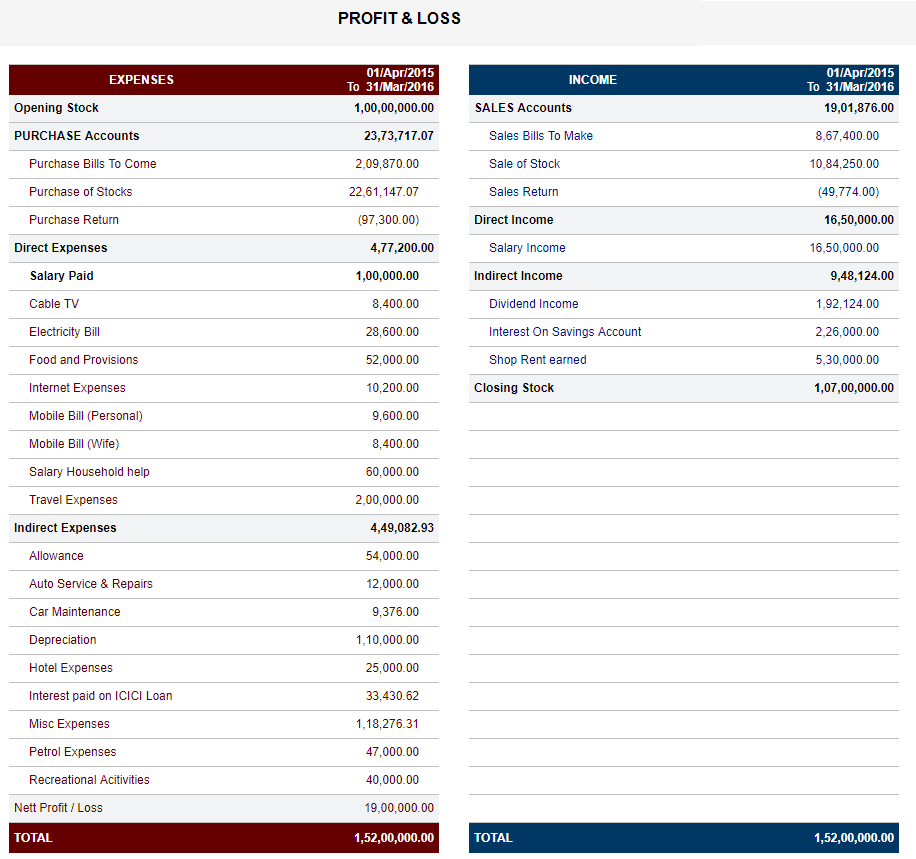Select the Purchase of Stocks entry
916x859 pixels.
(x=81, y=192)
